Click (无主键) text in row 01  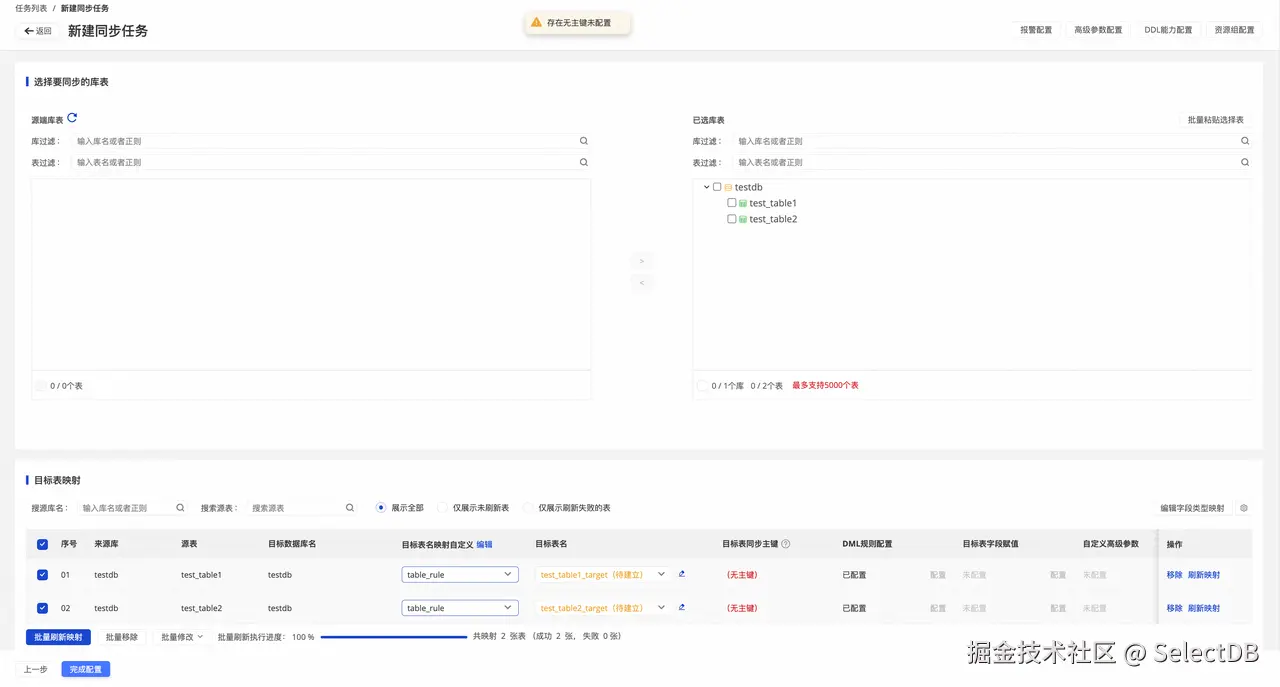tap(742, 575)
